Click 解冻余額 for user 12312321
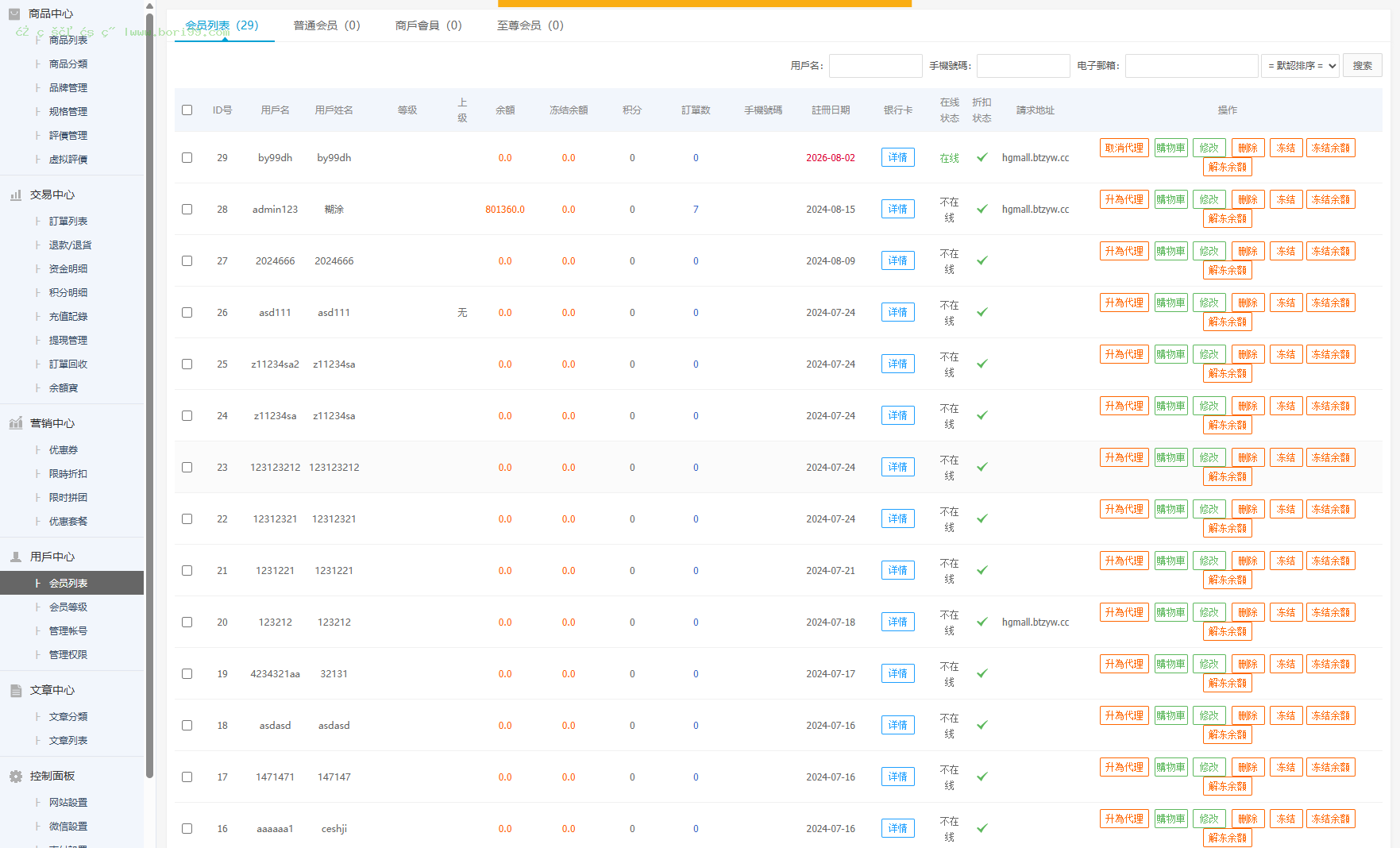This screenshot has height=848, width=1400. coord(1228,528)
